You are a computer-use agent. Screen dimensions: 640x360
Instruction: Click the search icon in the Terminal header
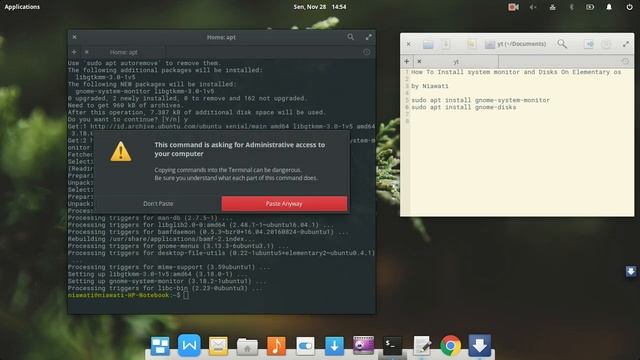point(351,37)
